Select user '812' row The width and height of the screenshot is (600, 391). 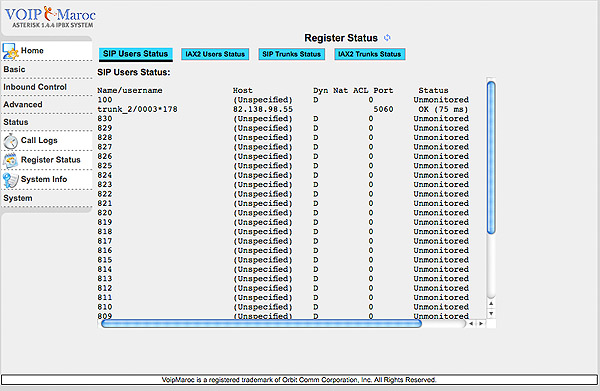coord(283,288)
